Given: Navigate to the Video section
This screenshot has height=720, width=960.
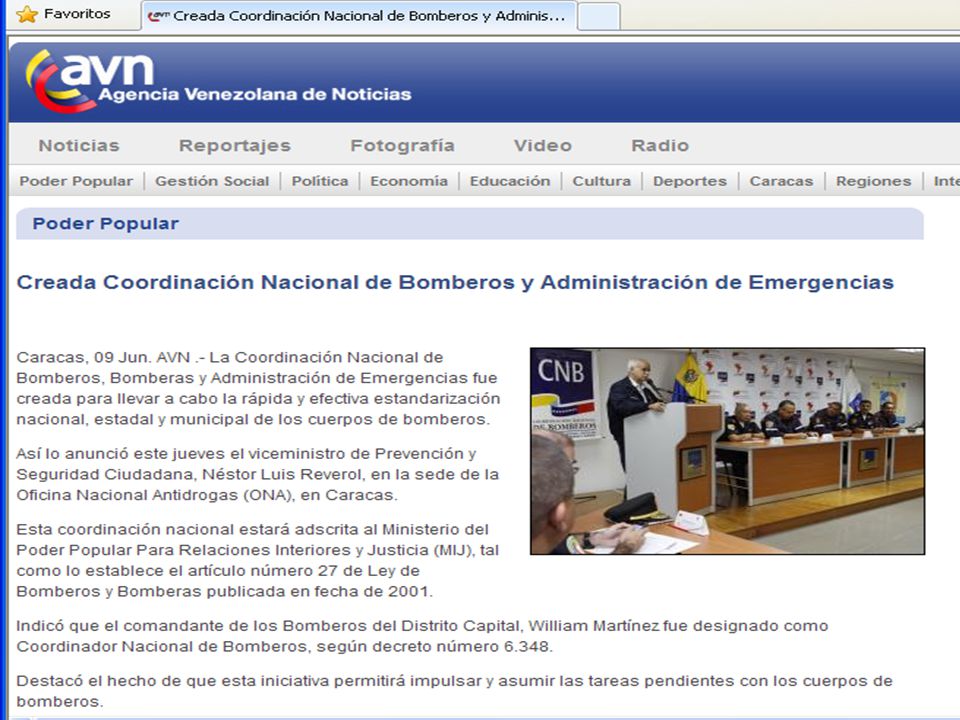Looking at the screenshot, I should [542, 146].
